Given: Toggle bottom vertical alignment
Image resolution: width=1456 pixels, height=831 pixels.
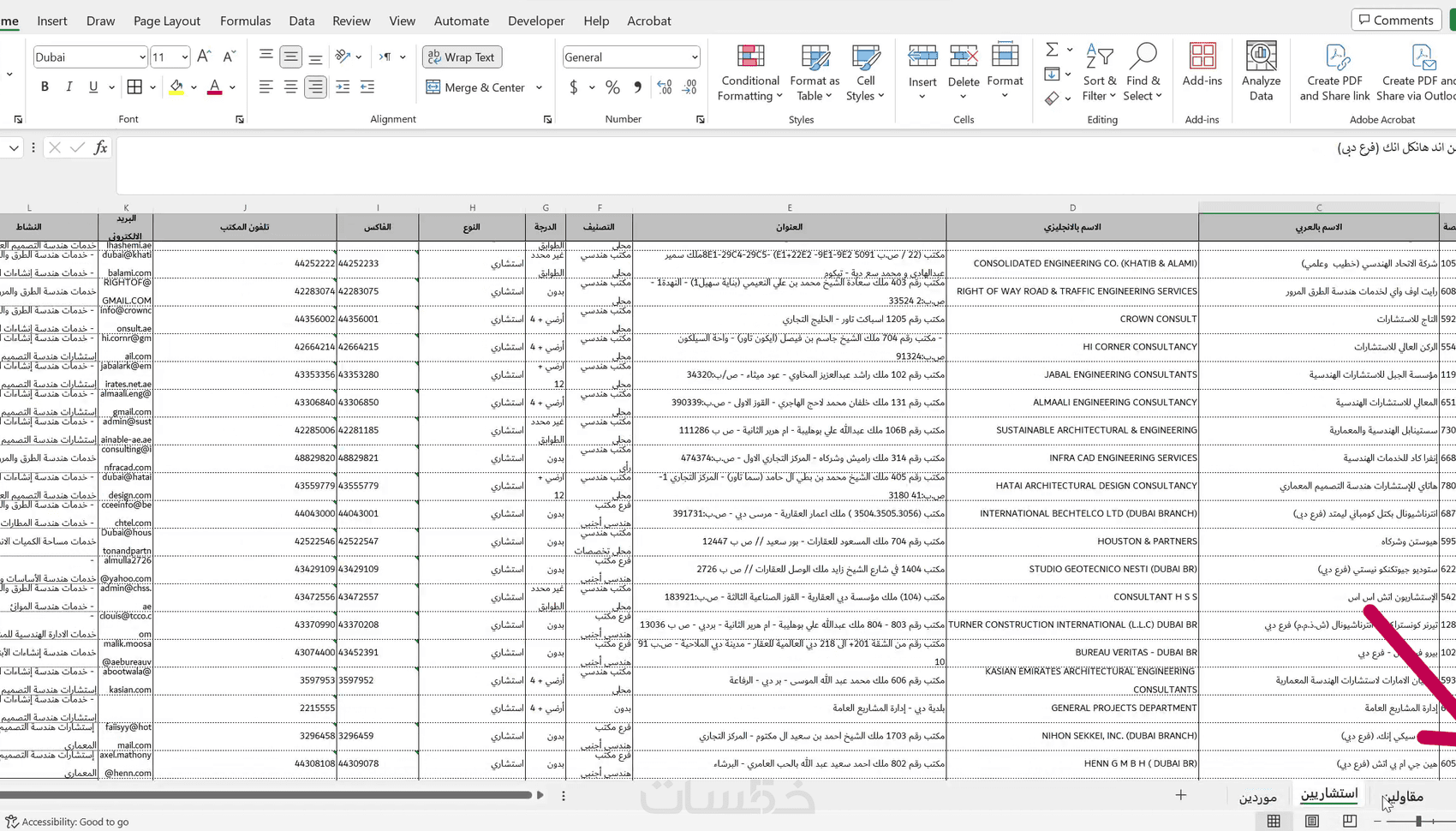Looking at the screenshot, I should (315, 57).
